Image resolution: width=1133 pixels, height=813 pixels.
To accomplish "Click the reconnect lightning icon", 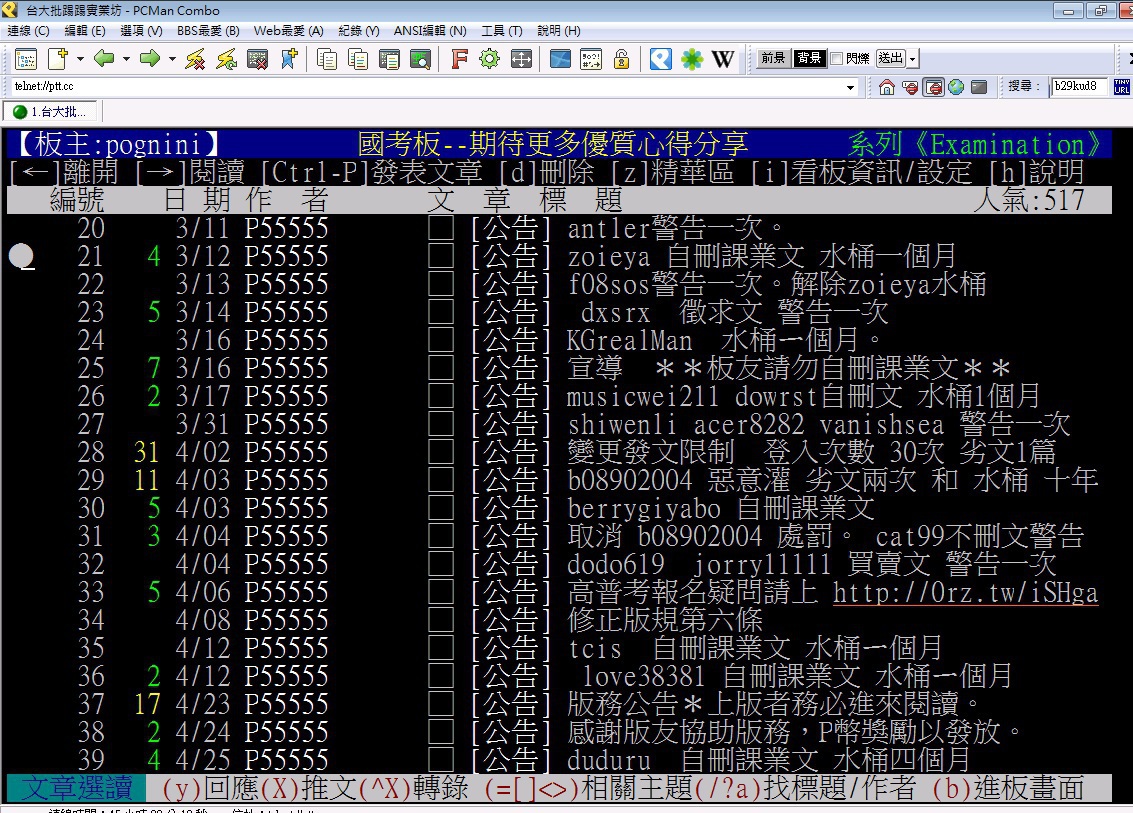I will tap(226, 59).
